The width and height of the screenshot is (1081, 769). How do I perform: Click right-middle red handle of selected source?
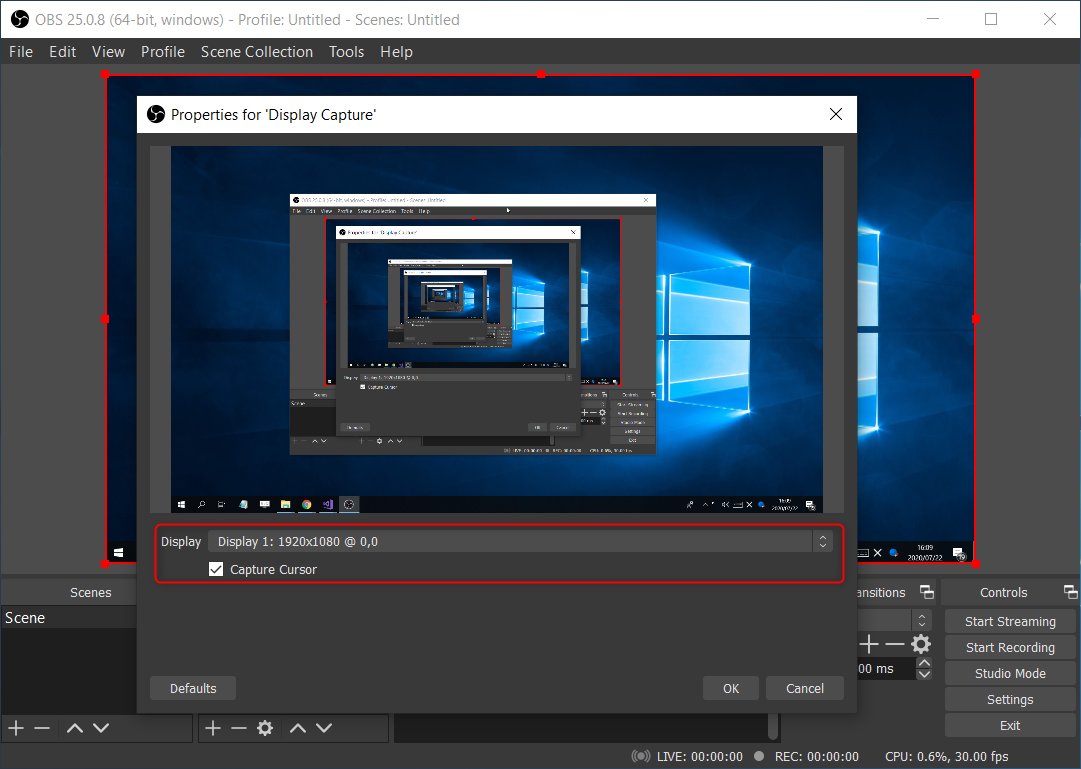976,319
